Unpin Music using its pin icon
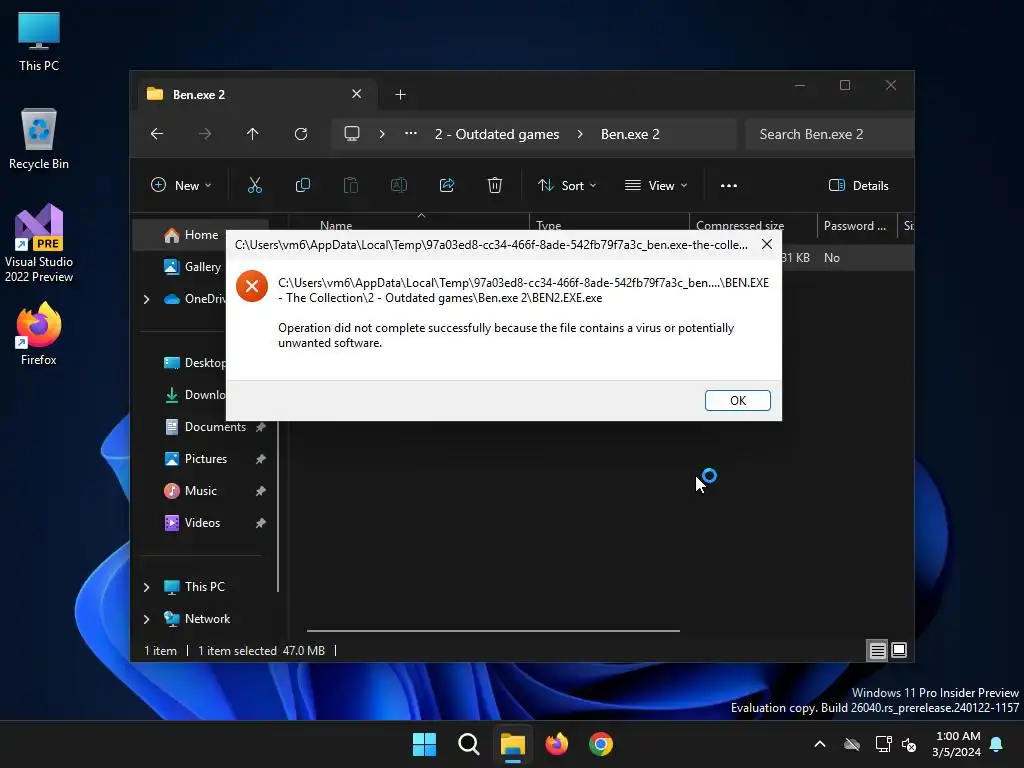The height and width of the screenshot is (768, 1024). (x=261, y=491)
